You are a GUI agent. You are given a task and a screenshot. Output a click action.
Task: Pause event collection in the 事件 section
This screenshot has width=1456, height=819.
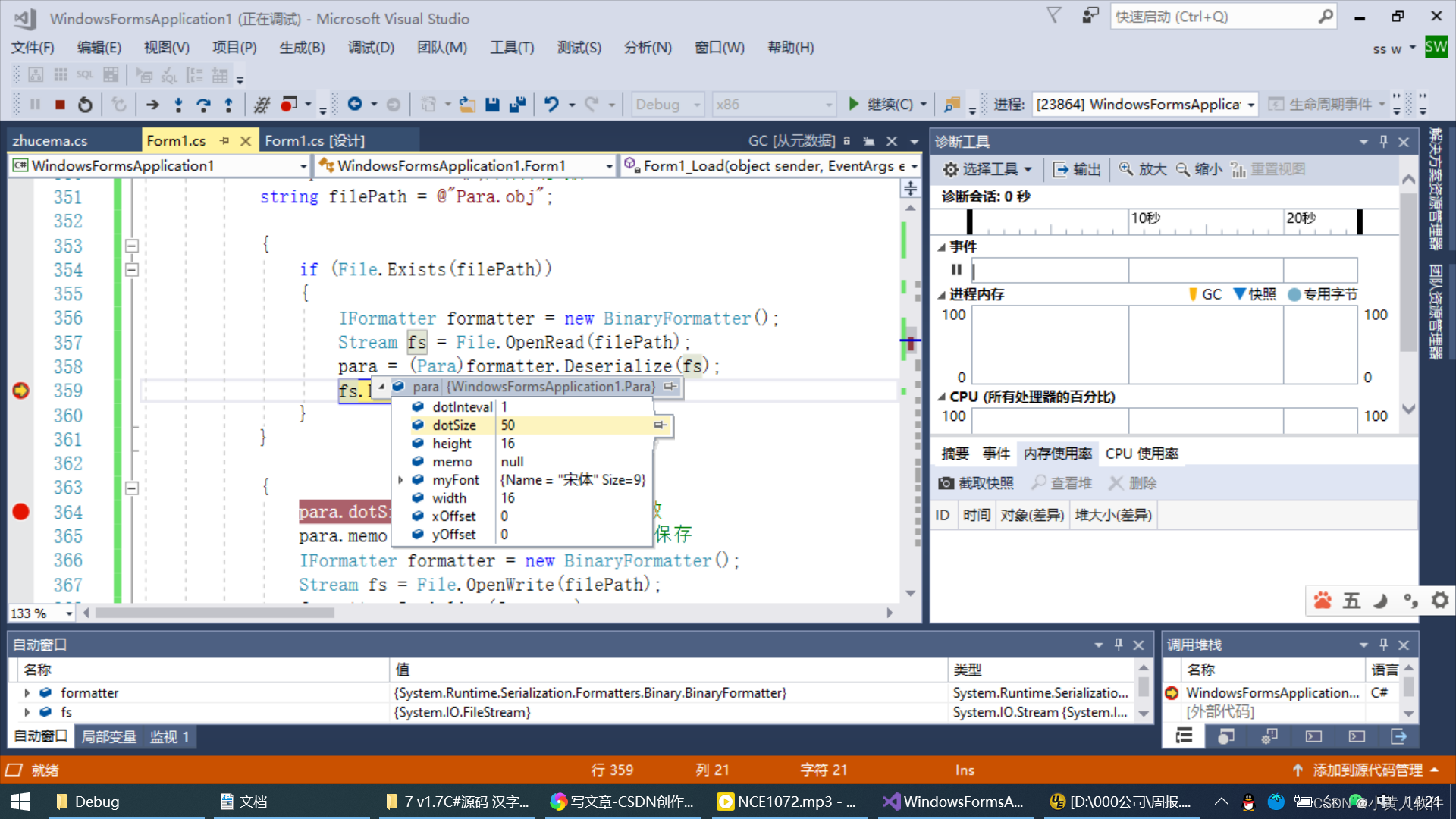pos(955,270)
